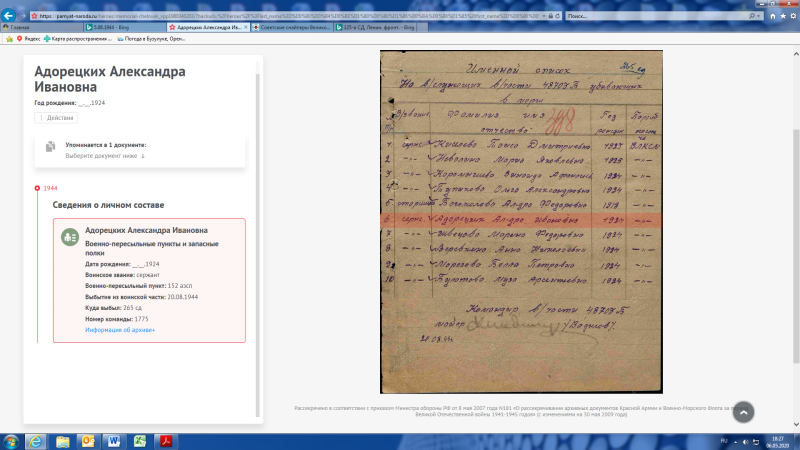800x450 pixels.
Task: Click 'Номер команды: 1775' text
Action: pyautogui.click(x=117, y=319)
